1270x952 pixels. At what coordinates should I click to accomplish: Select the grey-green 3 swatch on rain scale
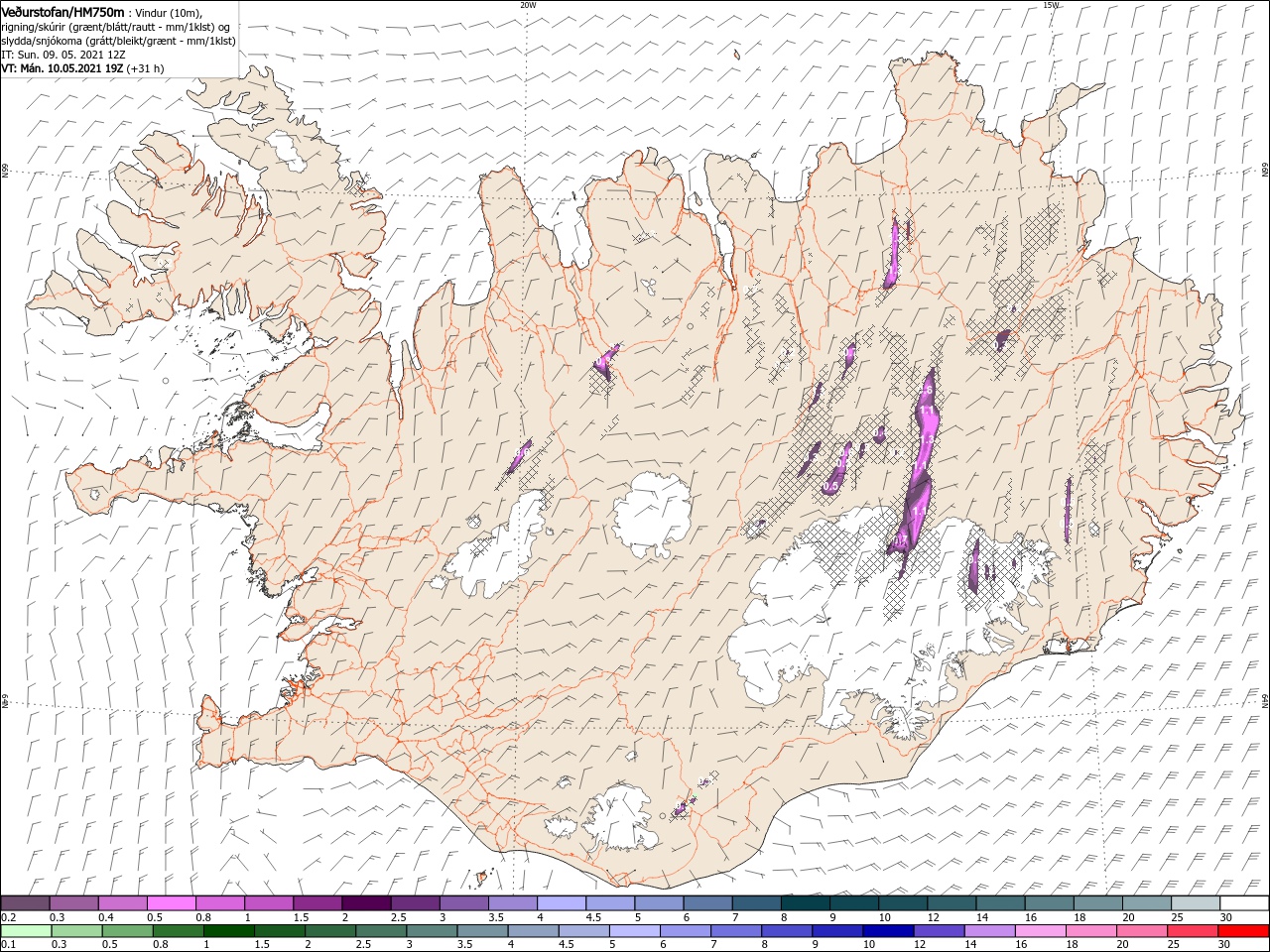pyautogui.click(x=432, y=931)
